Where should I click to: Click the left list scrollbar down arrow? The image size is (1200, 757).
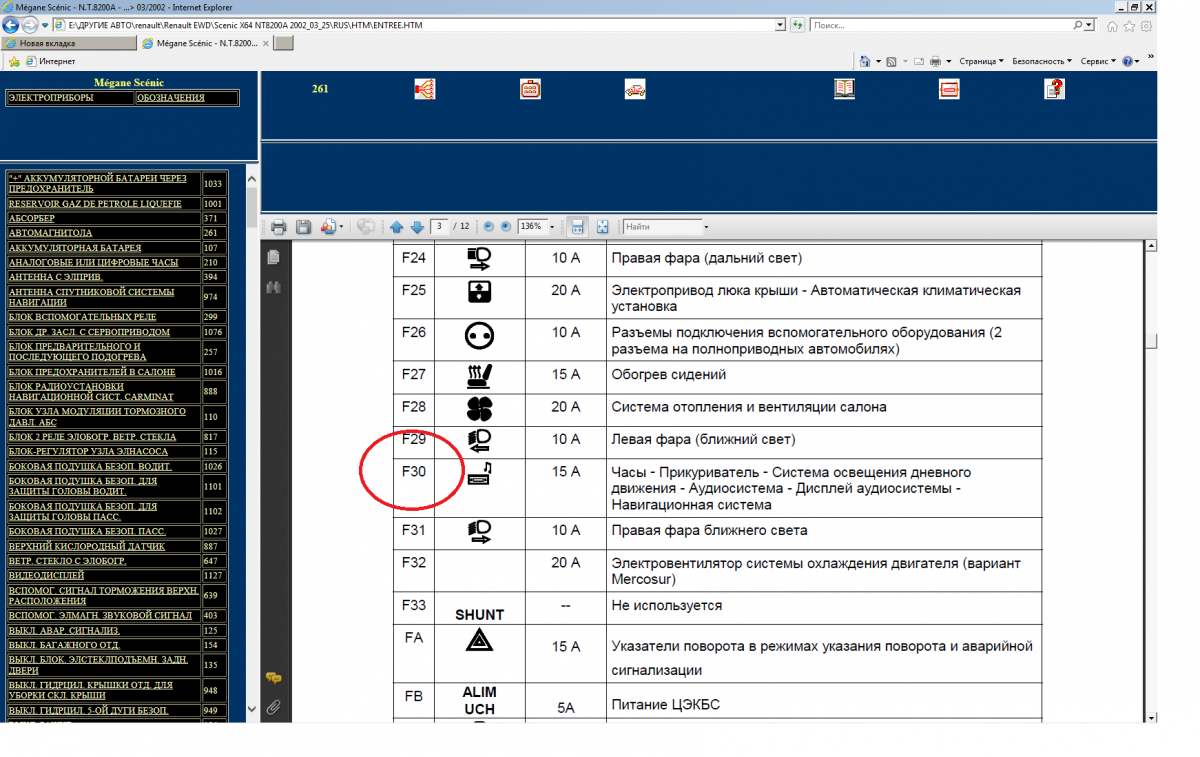point(251,710)
